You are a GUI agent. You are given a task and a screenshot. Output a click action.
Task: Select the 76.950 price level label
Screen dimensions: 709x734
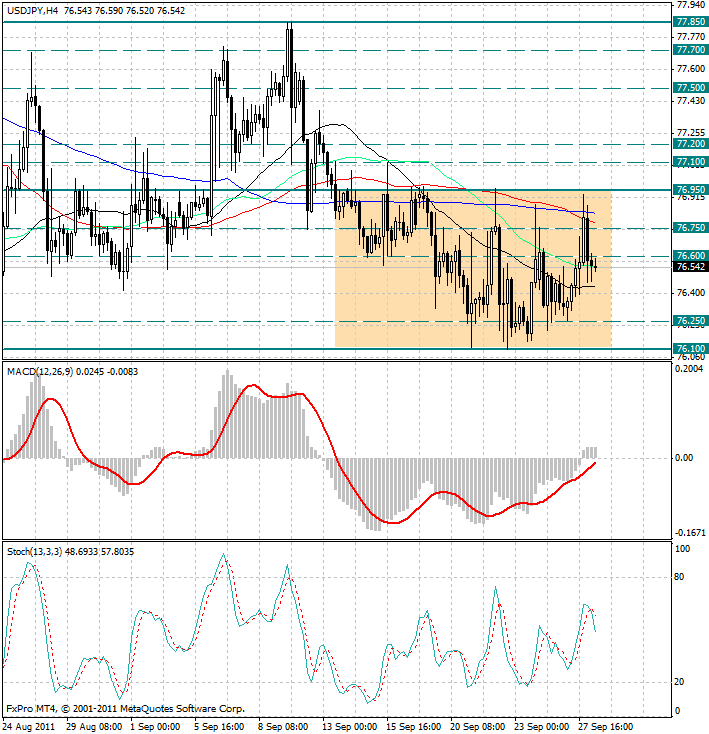pos(691,190)
